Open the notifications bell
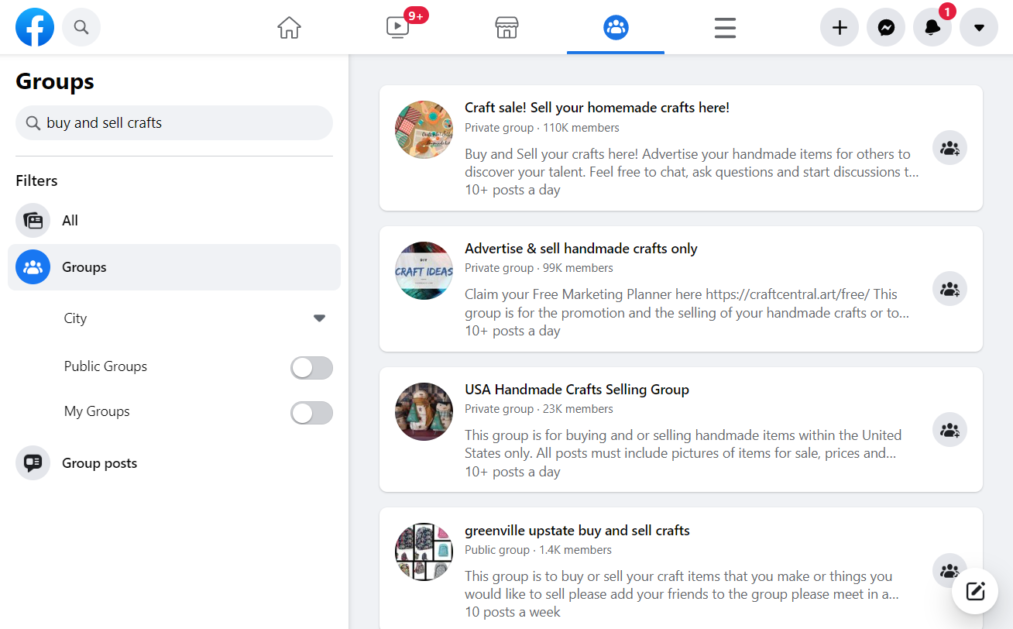 click(932, 27)
